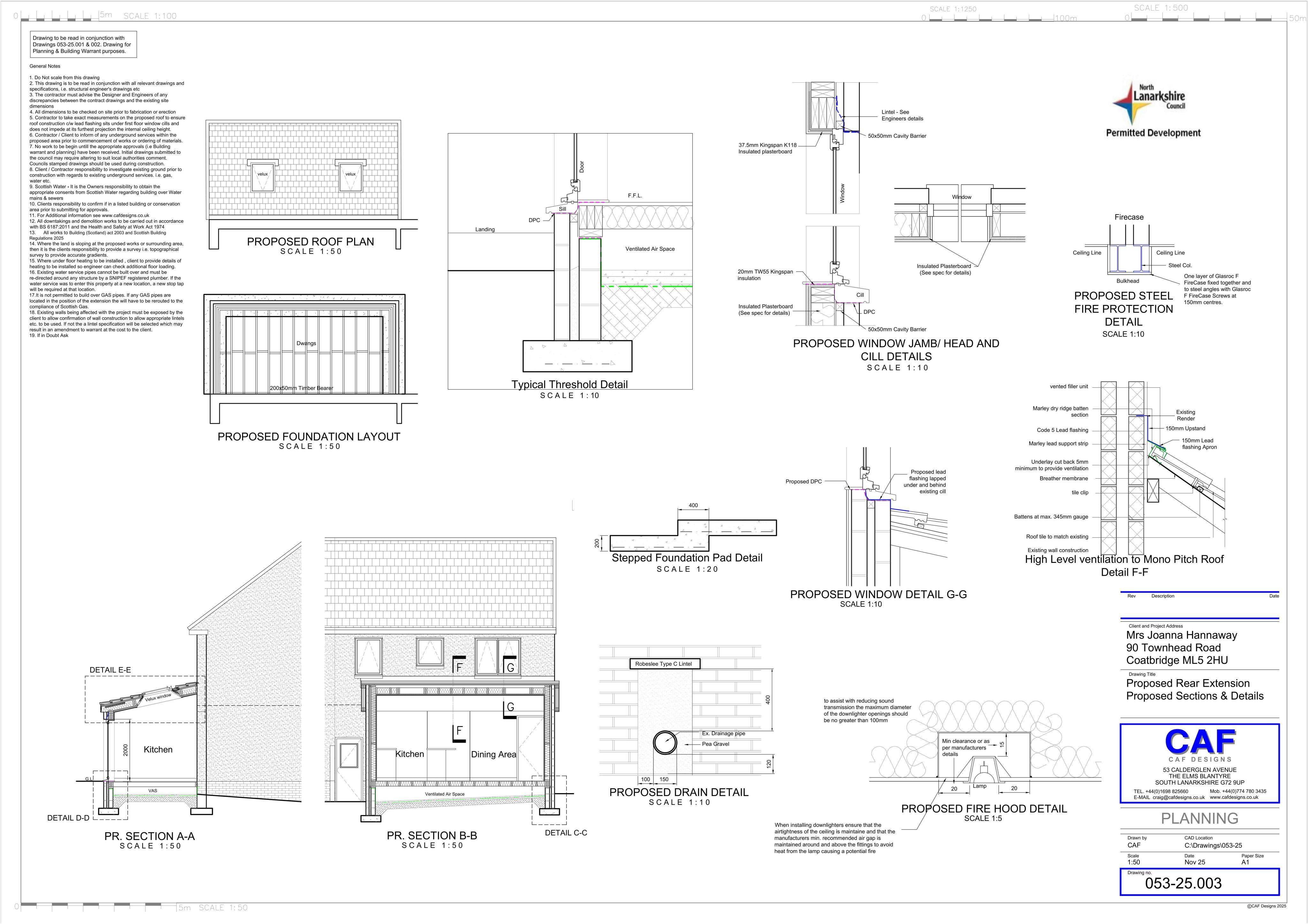This screenshot has width=1308, height=924.
Task: Click the 'PR. SECTION A-A' label
Action: point(150,836)
